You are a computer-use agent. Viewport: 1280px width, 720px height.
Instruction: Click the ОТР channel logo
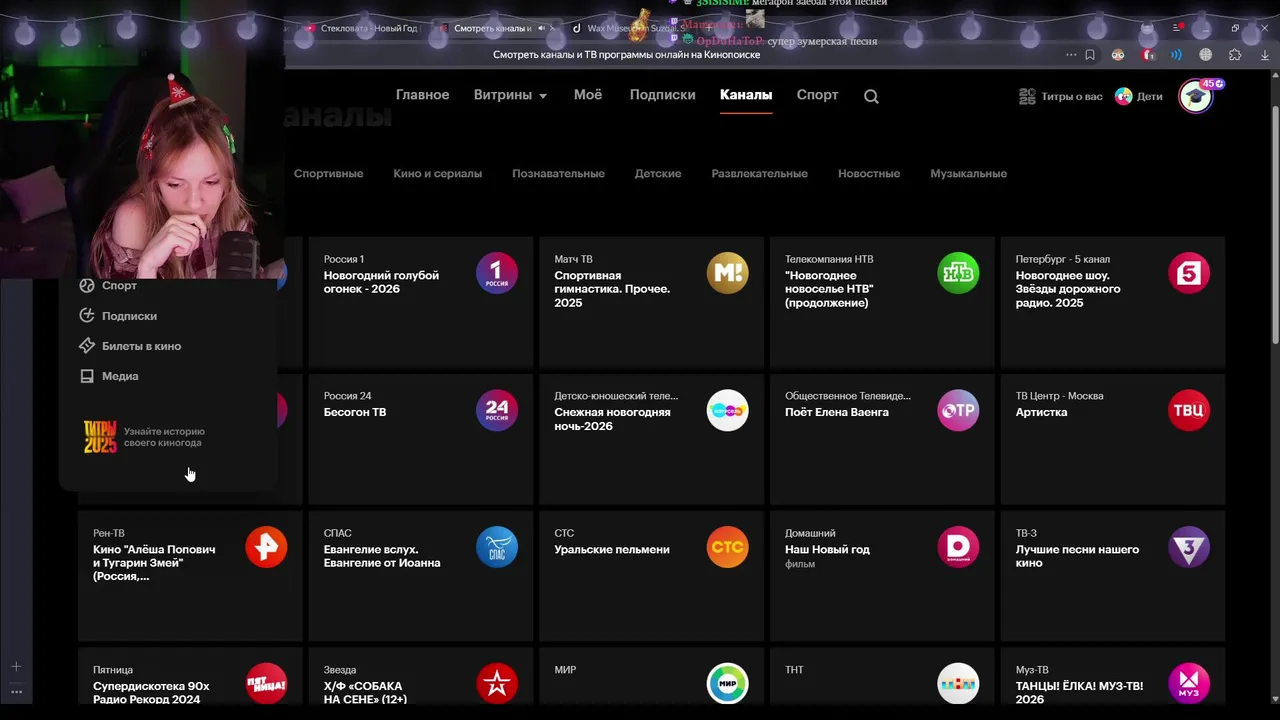click(958, 410)
